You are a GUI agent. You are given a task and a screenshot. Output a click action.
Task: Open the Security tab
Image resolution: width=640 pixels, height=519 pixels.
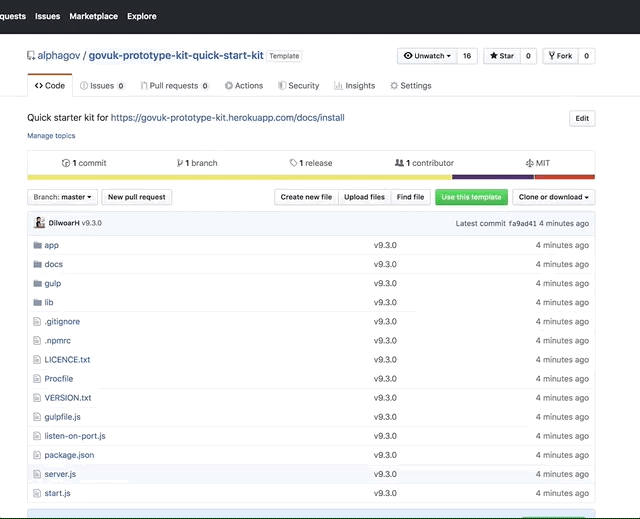tap(299, 86)
